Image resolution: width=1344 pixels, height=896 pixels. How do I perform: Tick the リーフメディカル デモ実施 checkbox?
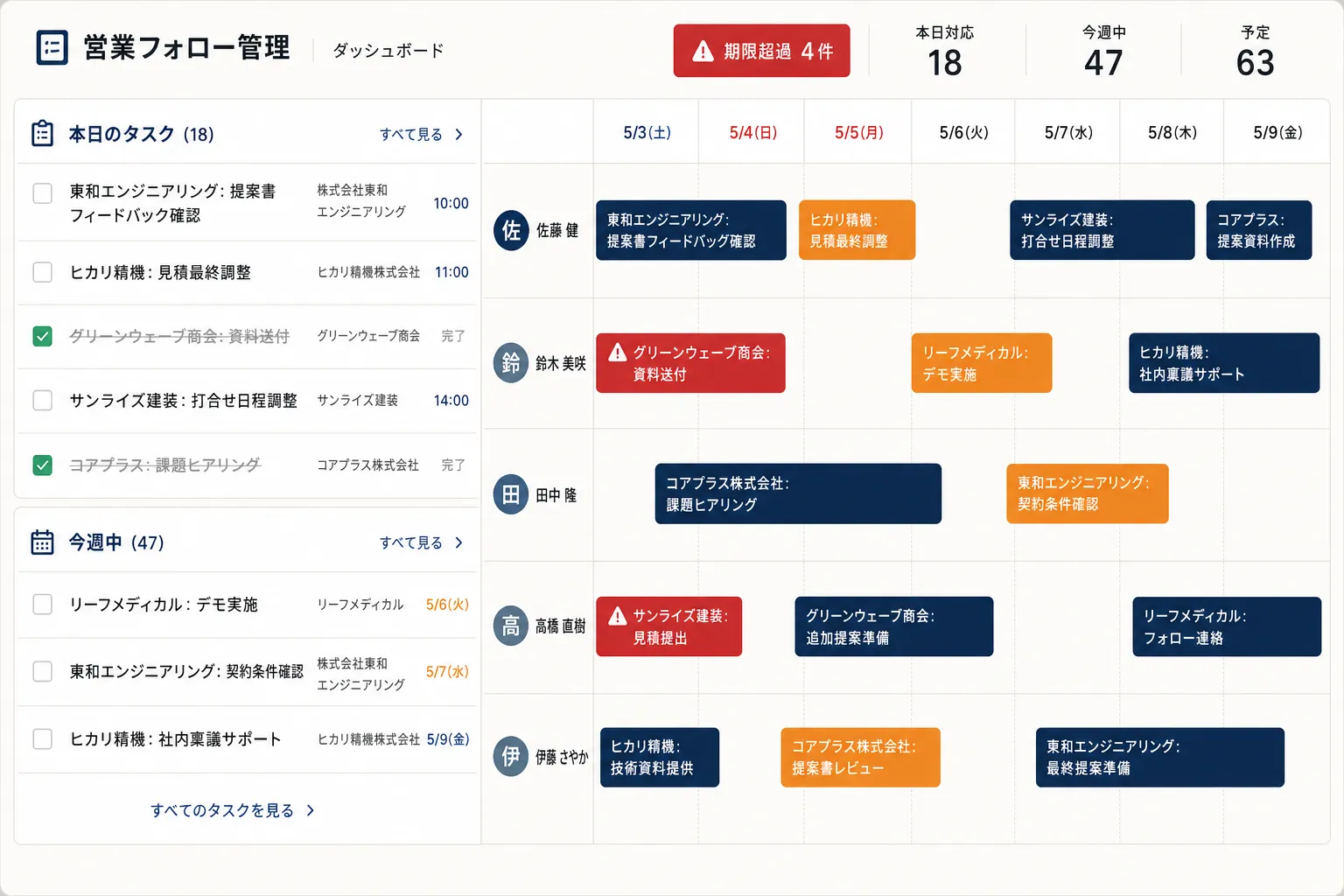point(42,604)
